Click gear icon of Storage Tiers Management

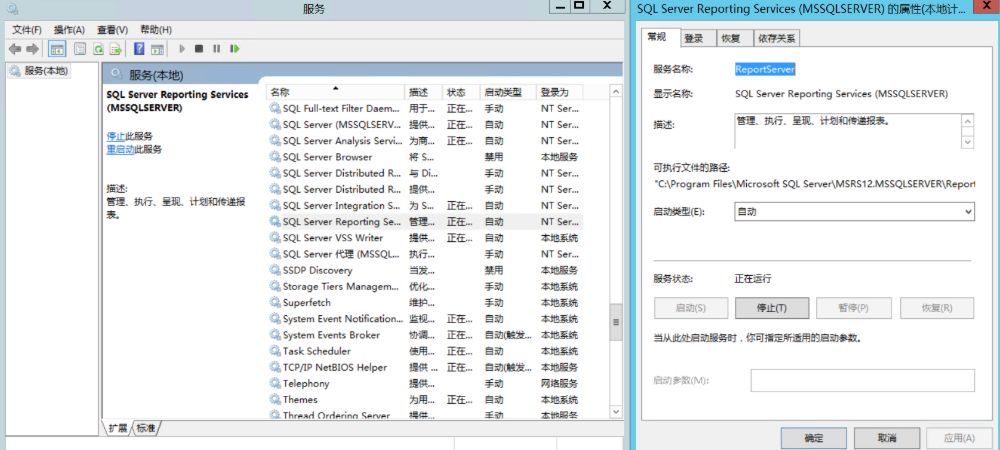(x=275, y=287)
